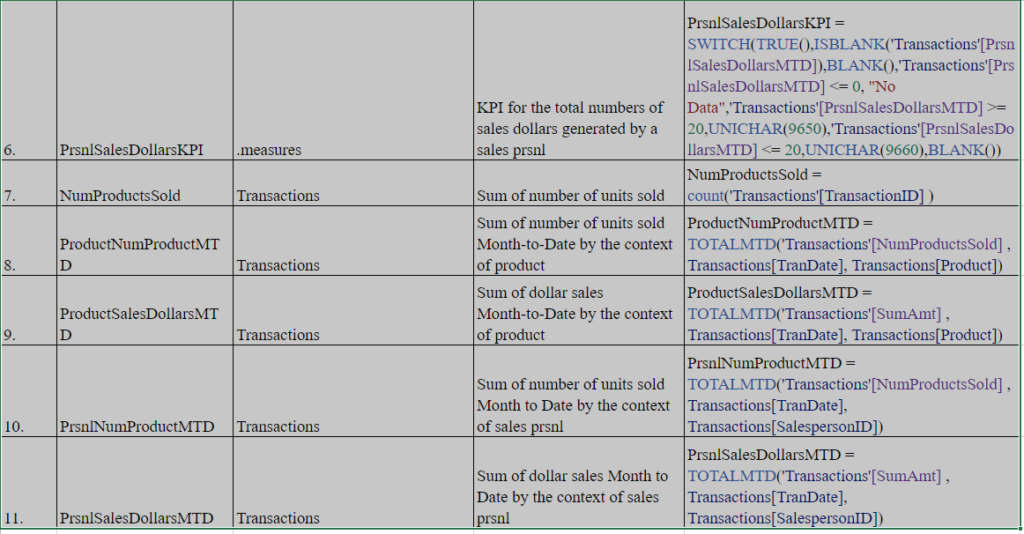Click the ProductSalesDollarsMTD name cell

144,311
